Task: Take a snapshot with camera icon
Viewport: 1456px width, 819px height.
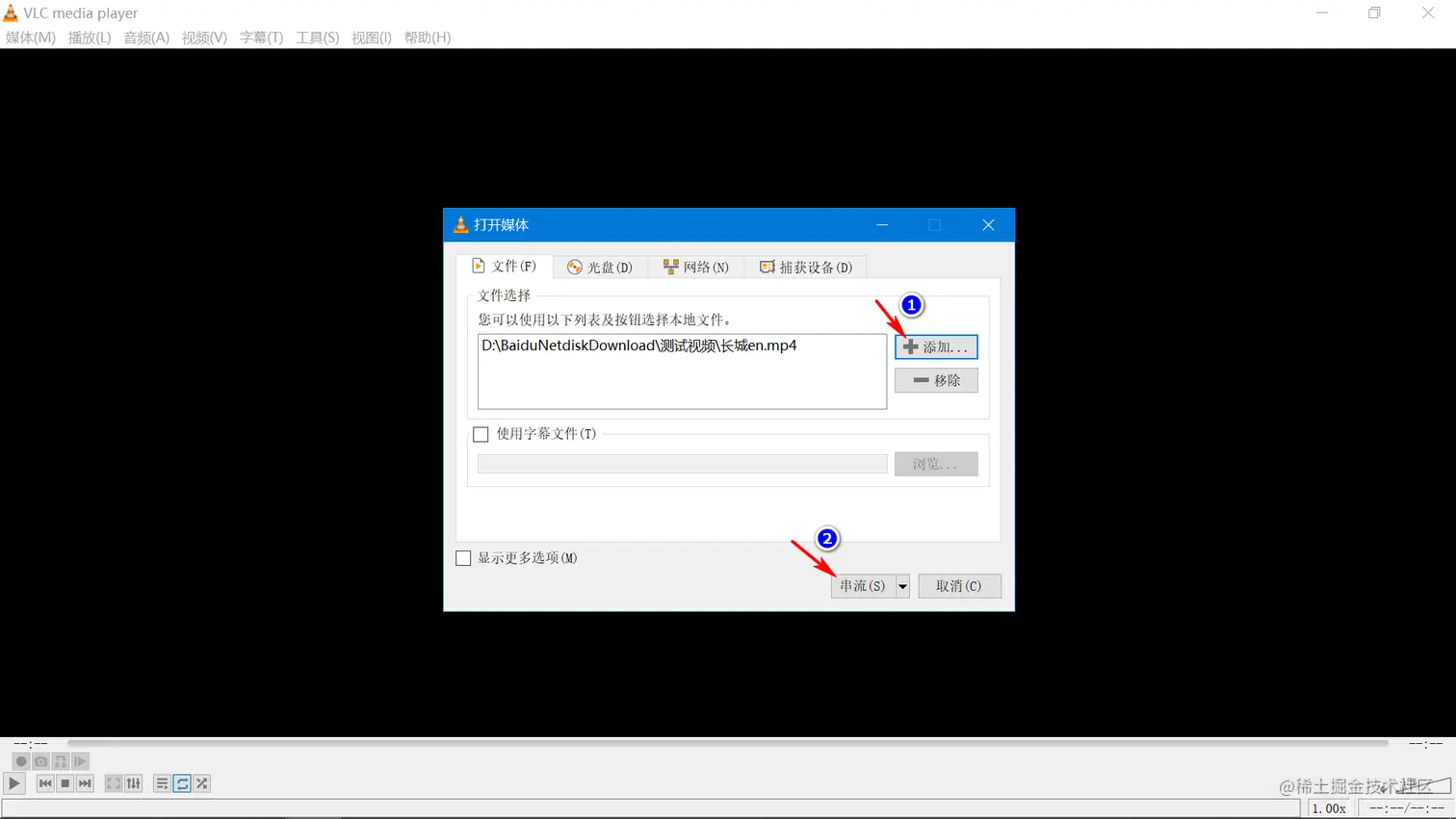Action: tap(40, 761)
